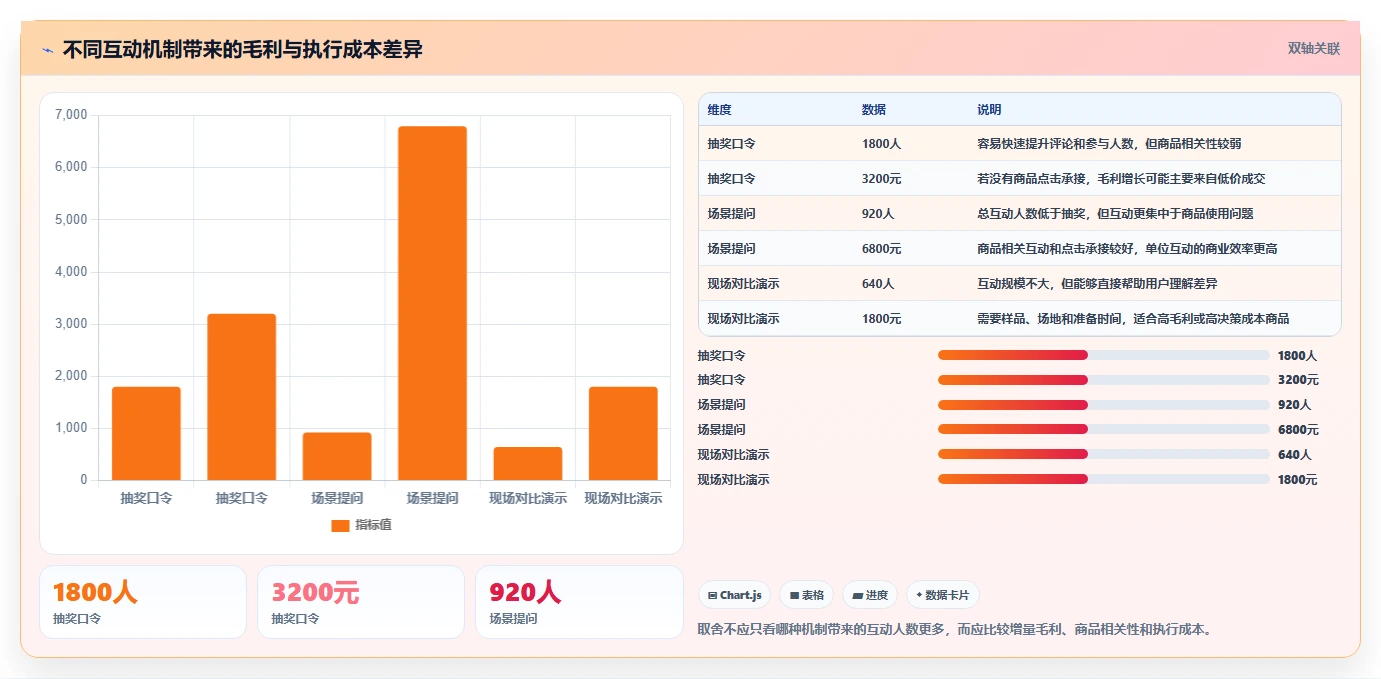Click the chart icon on Chart.js chip
Image resolution: width=1381 pixels, height=679 pixels.
click(712, 595)
